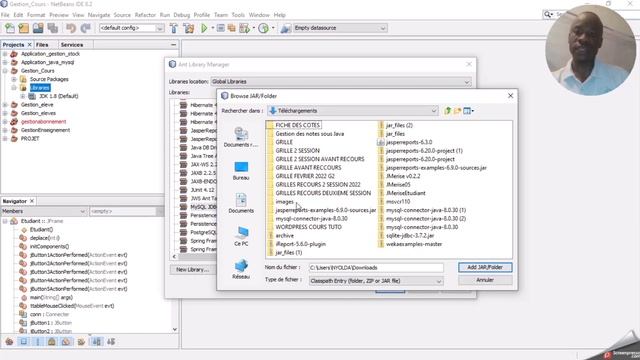This screenshot has height=360, width=640.
Task: Expand the Application_gestion_stock project node
Action: (x=5, y=54)
